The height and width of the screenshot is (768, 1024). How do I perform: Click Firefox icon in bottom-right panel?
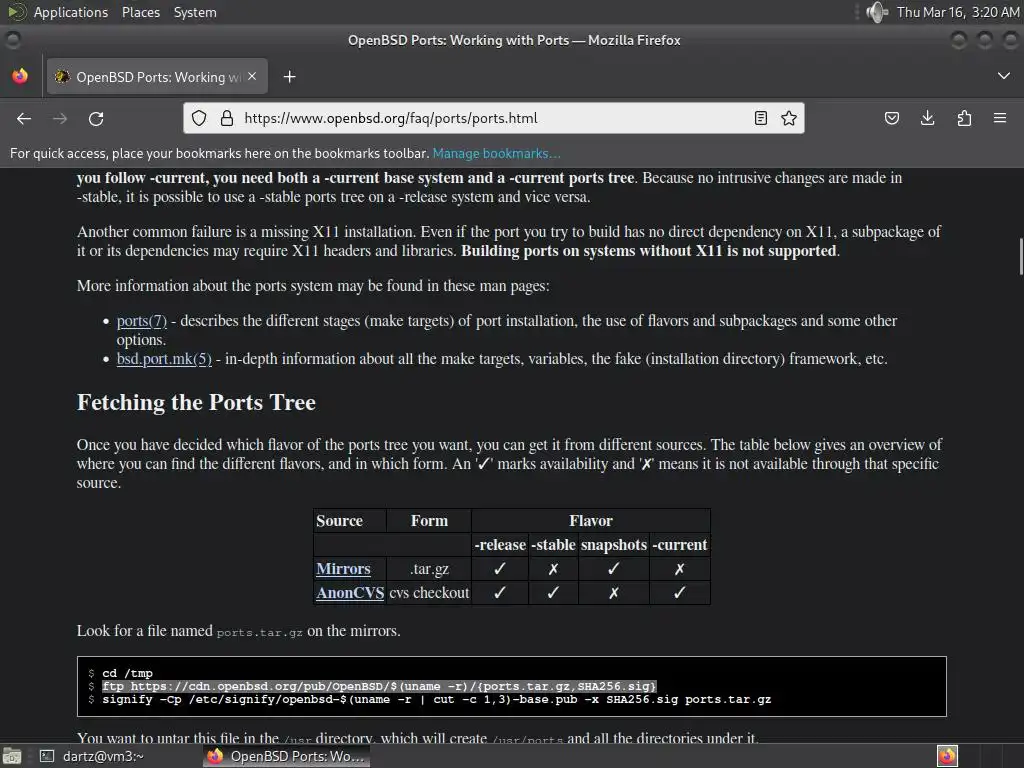tap(947, 756)
